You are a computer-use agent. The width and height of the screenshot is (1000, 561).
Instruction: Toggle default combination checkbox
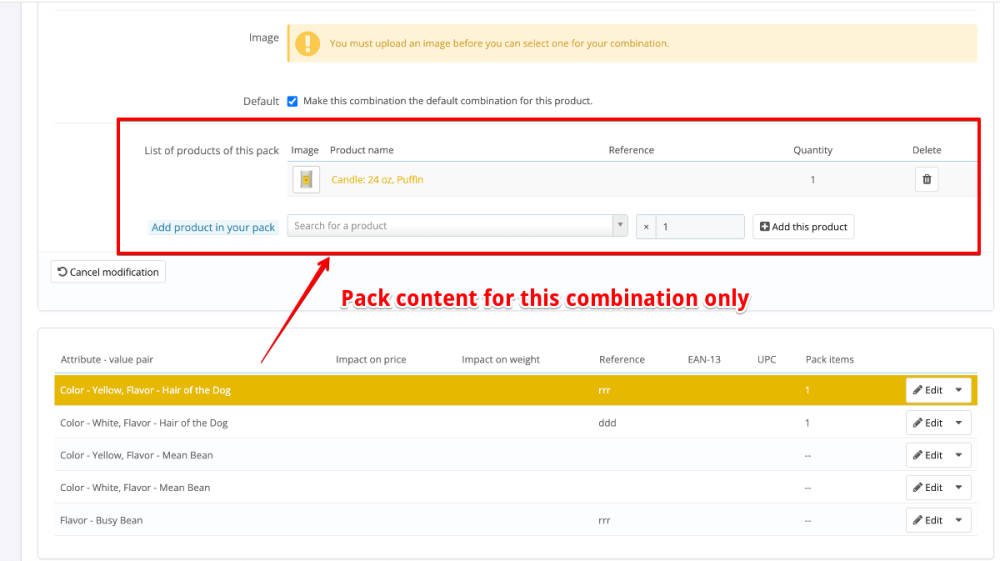click(292, 101)
